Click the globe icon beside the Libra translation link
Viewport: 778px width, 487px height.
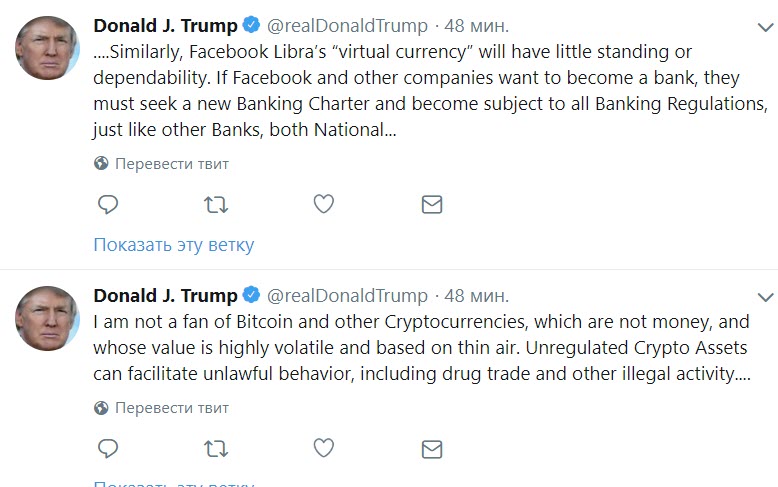click(101, 163)
